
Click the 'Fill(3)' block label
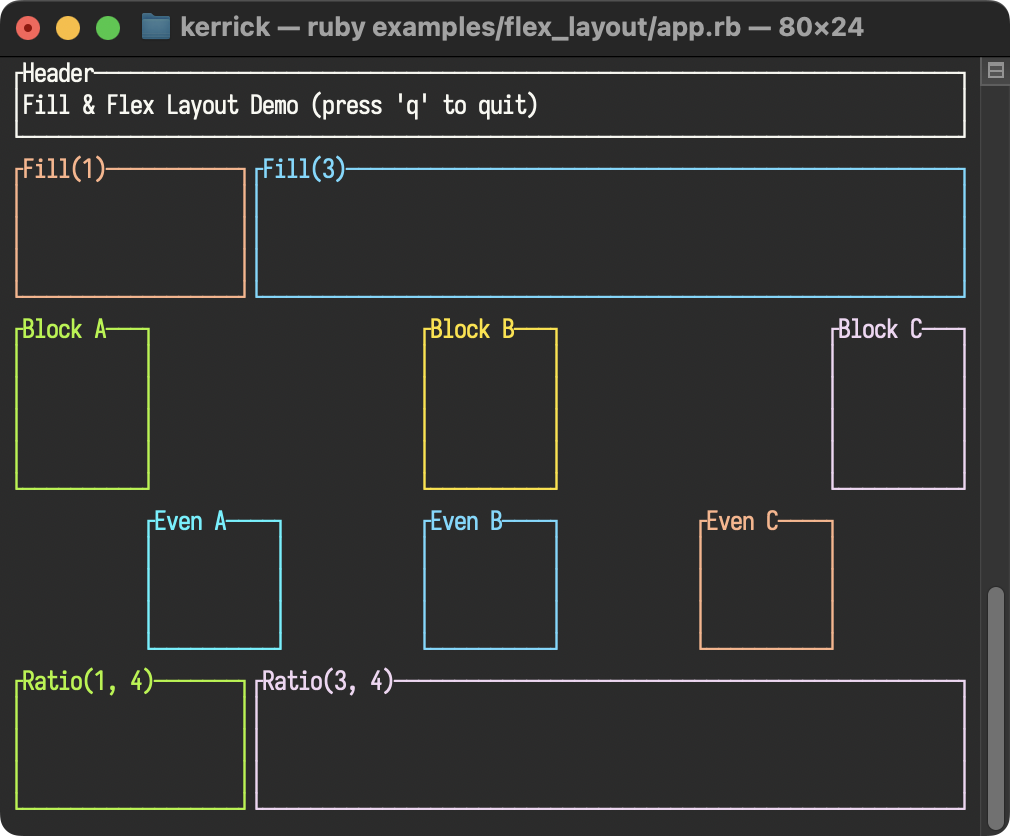pos(303,169)
